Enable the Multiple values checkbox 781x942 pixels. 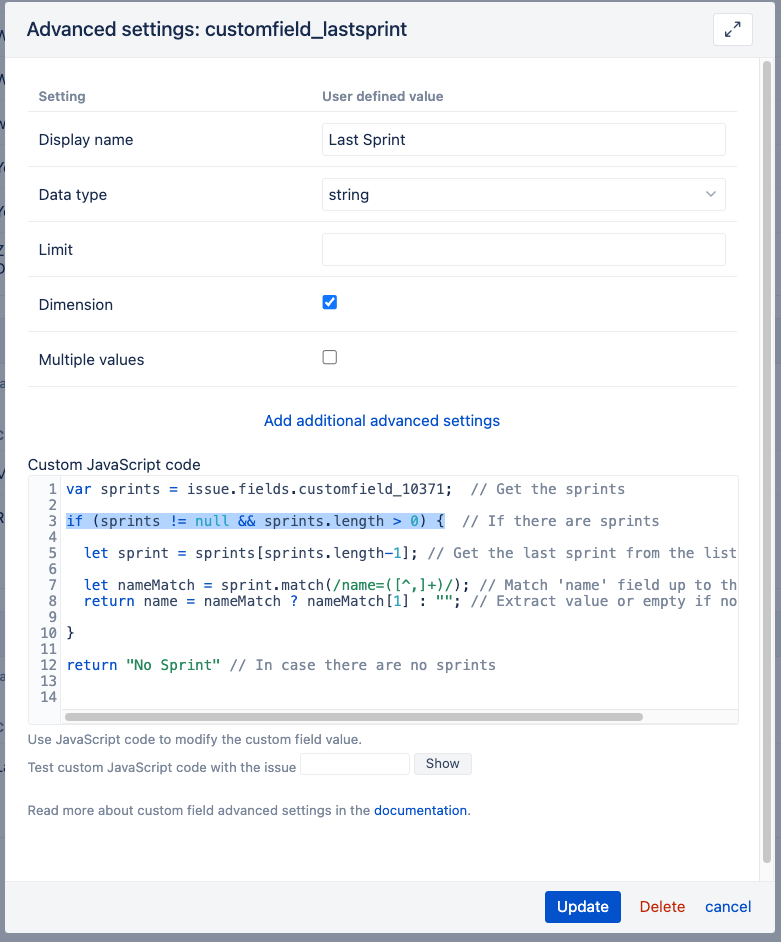click(330, 357)
